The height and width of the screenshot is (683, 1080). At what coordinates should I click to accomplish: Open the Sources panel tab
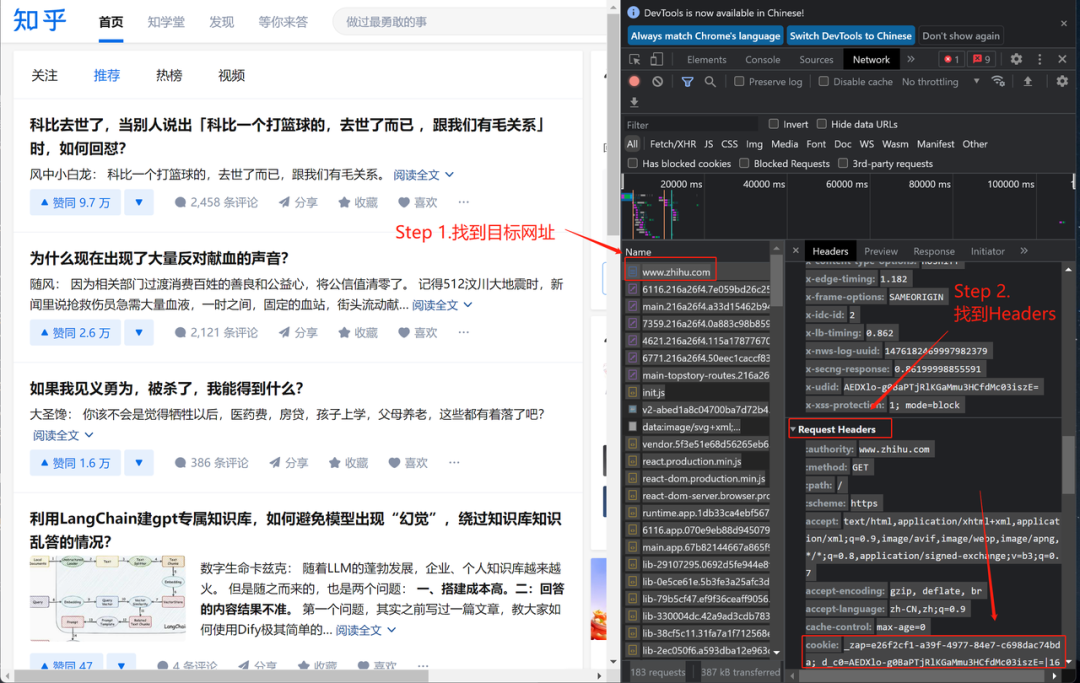coord(816,59)
